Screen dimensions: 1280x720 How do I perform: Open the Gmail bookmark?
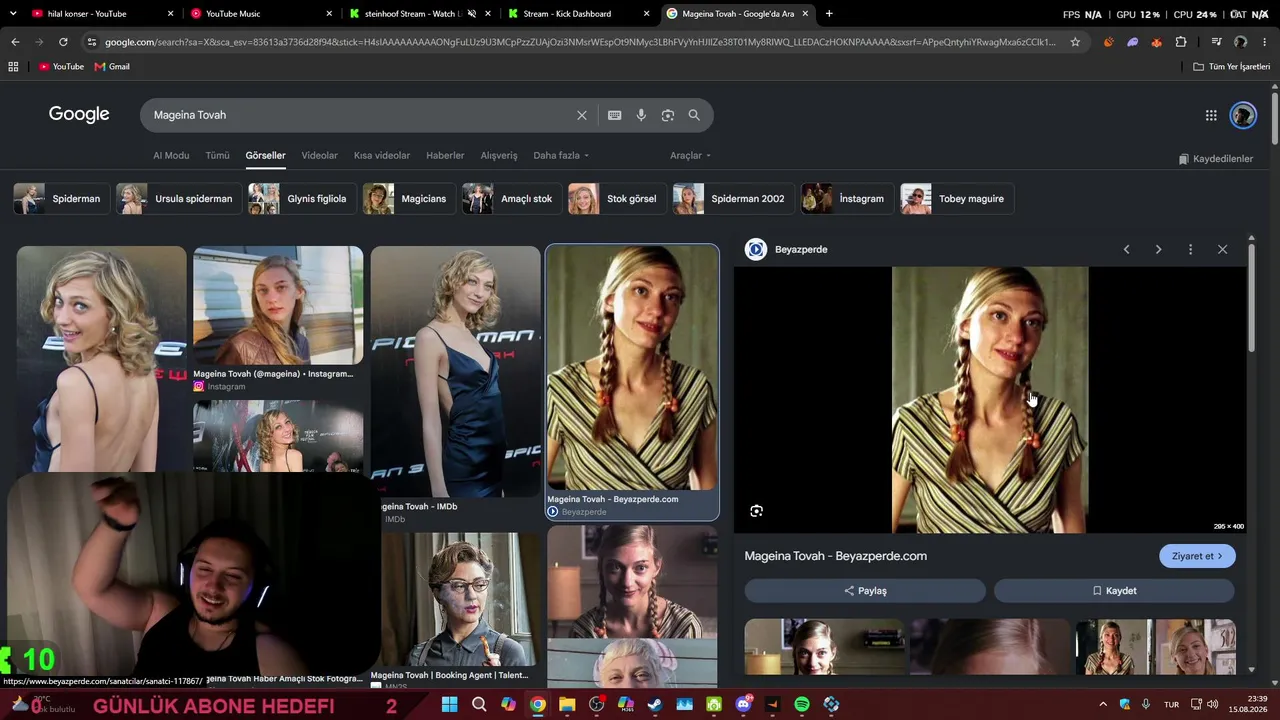(112, 67)
